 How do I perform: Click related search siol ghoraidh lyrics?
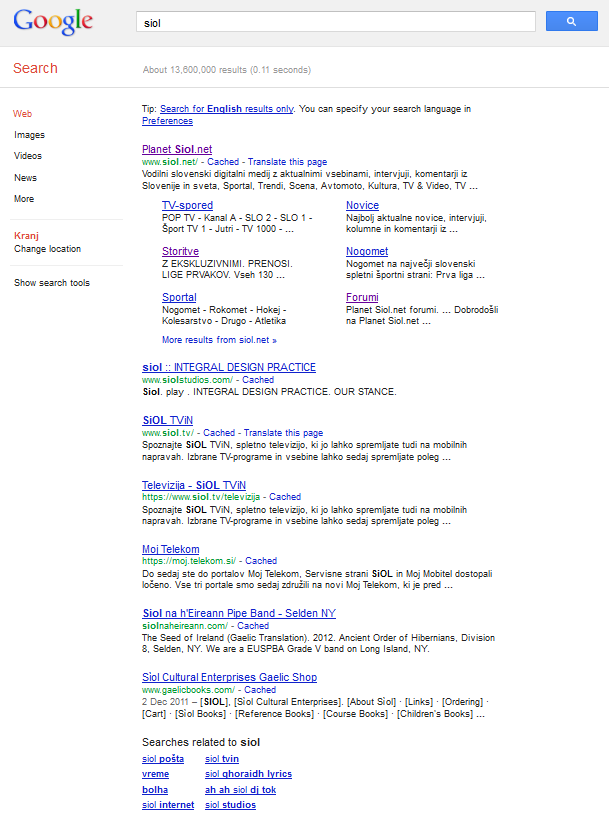point(248,774)
